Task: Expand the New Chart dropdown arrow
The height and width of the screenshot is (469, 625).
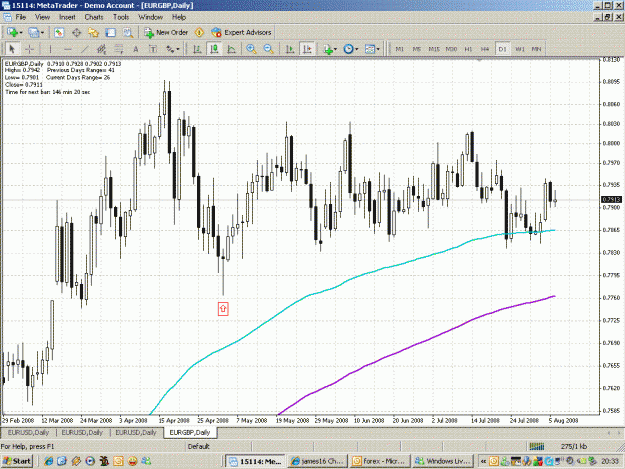Action: [21, 33]
